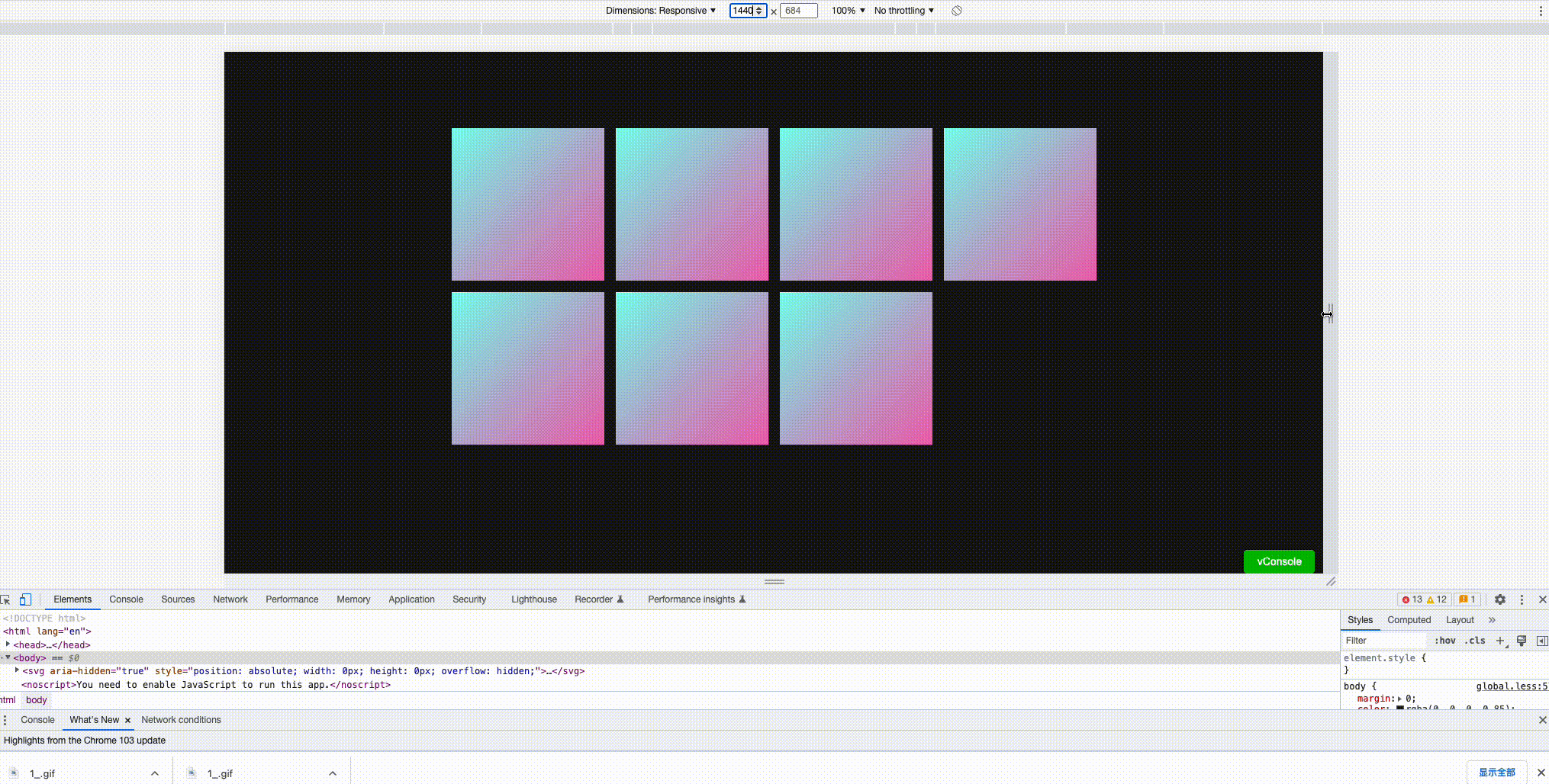Viewport: 1549px width, 784px height.
Task: Click the first gradient square in the second row
Action: pyautogui.click(x=528, y=368)
